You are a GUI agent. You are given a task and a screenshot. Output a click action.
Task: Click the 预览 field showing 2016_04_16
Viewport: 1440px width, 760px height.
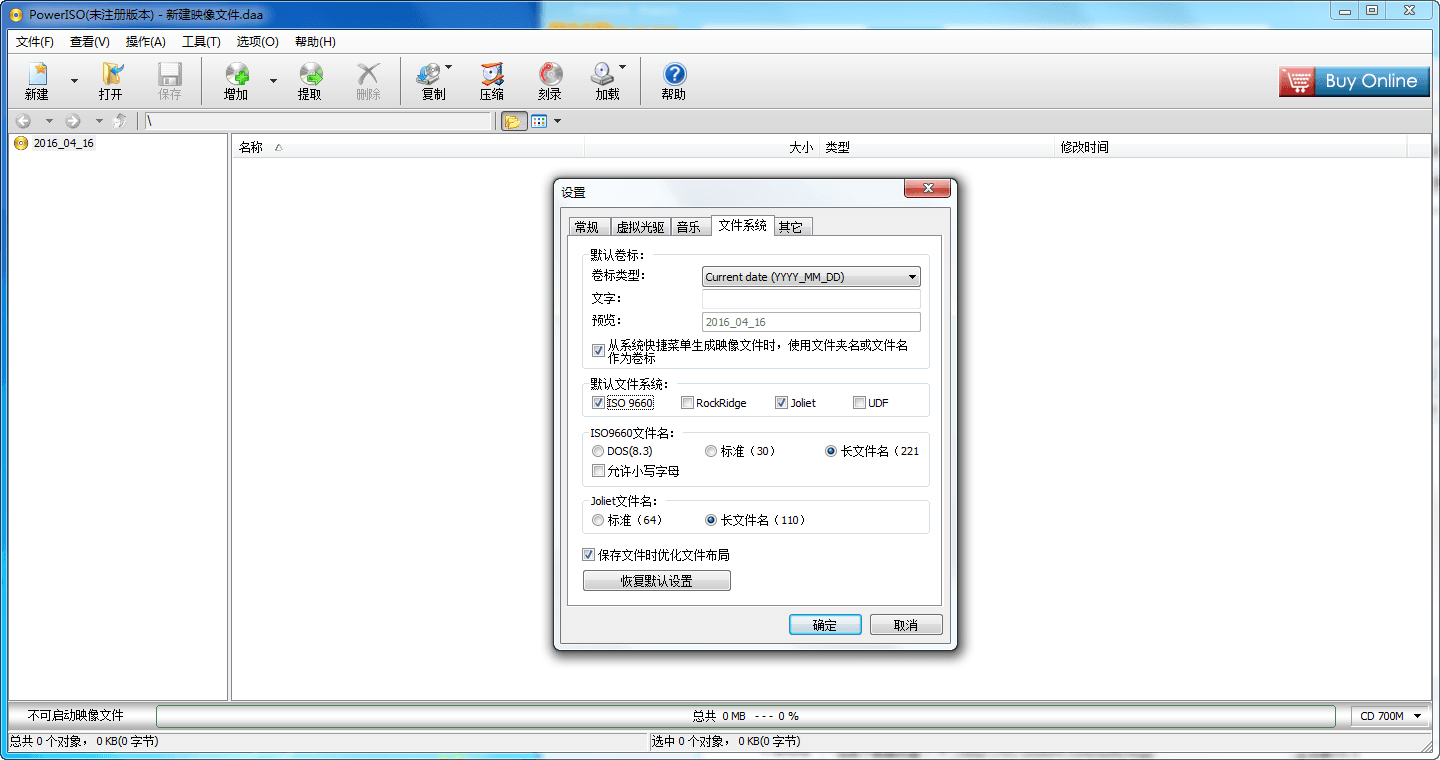(x=811, y=322)
